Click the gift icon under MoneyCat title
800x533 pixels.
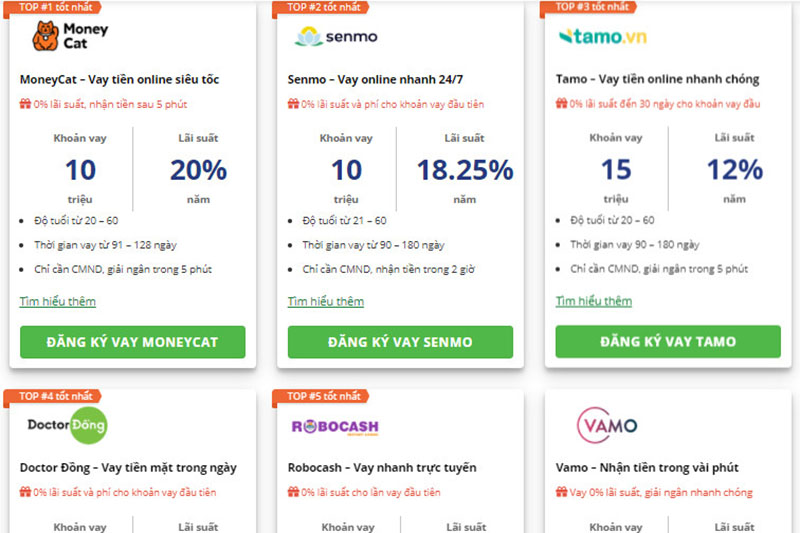coord(25,104)
